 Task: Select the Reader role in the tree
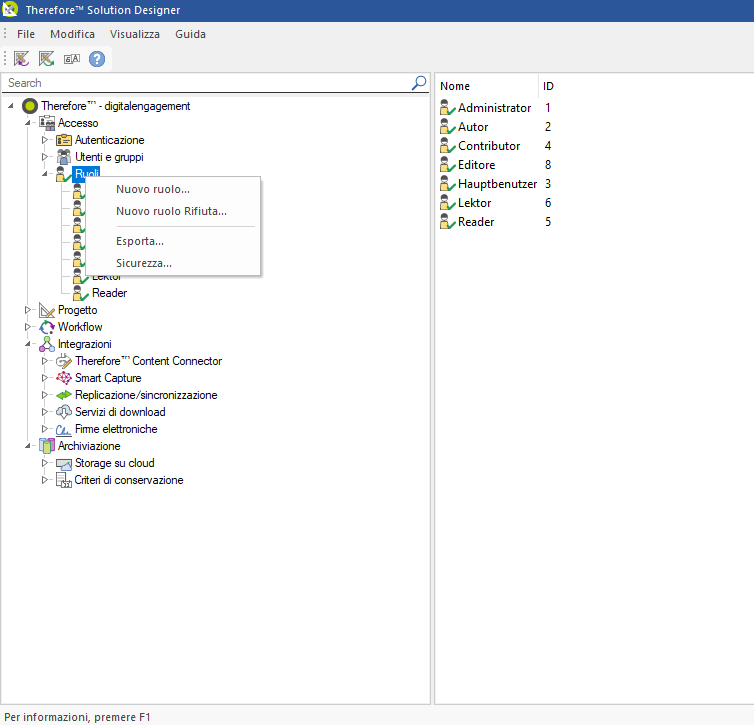[x=109, y=293]
